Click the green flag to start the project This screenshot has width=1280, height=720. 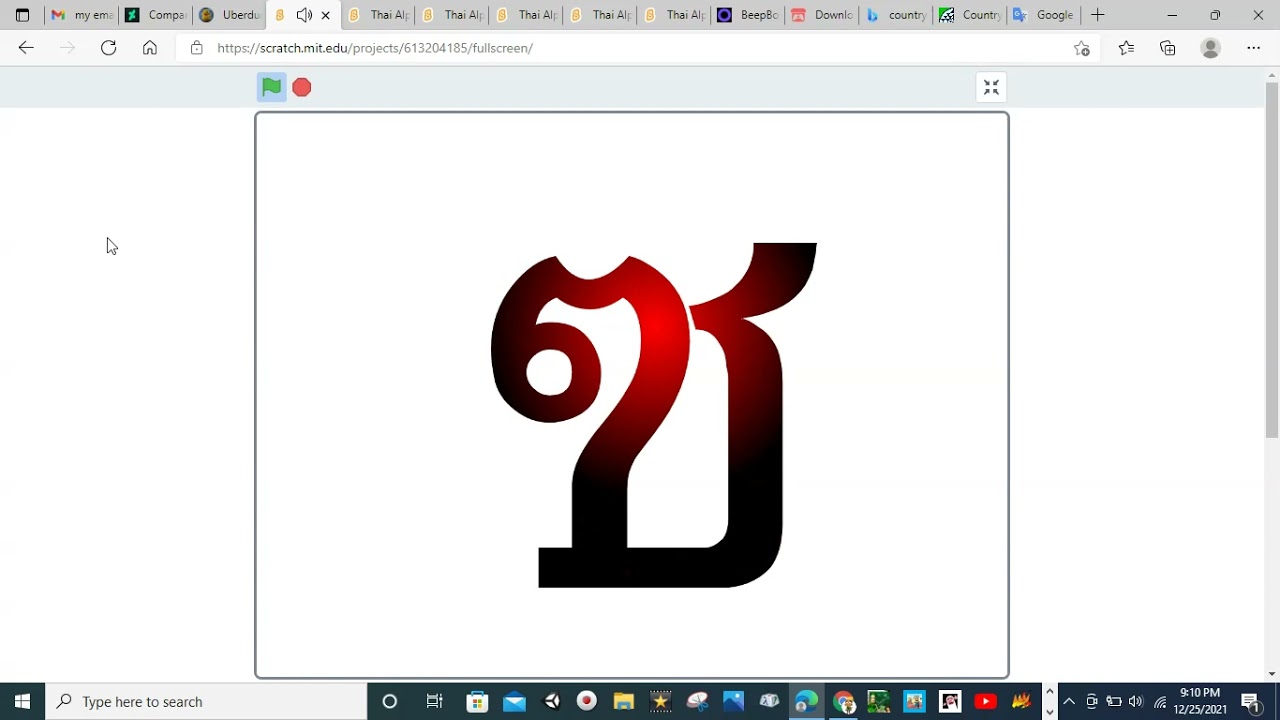271,88
